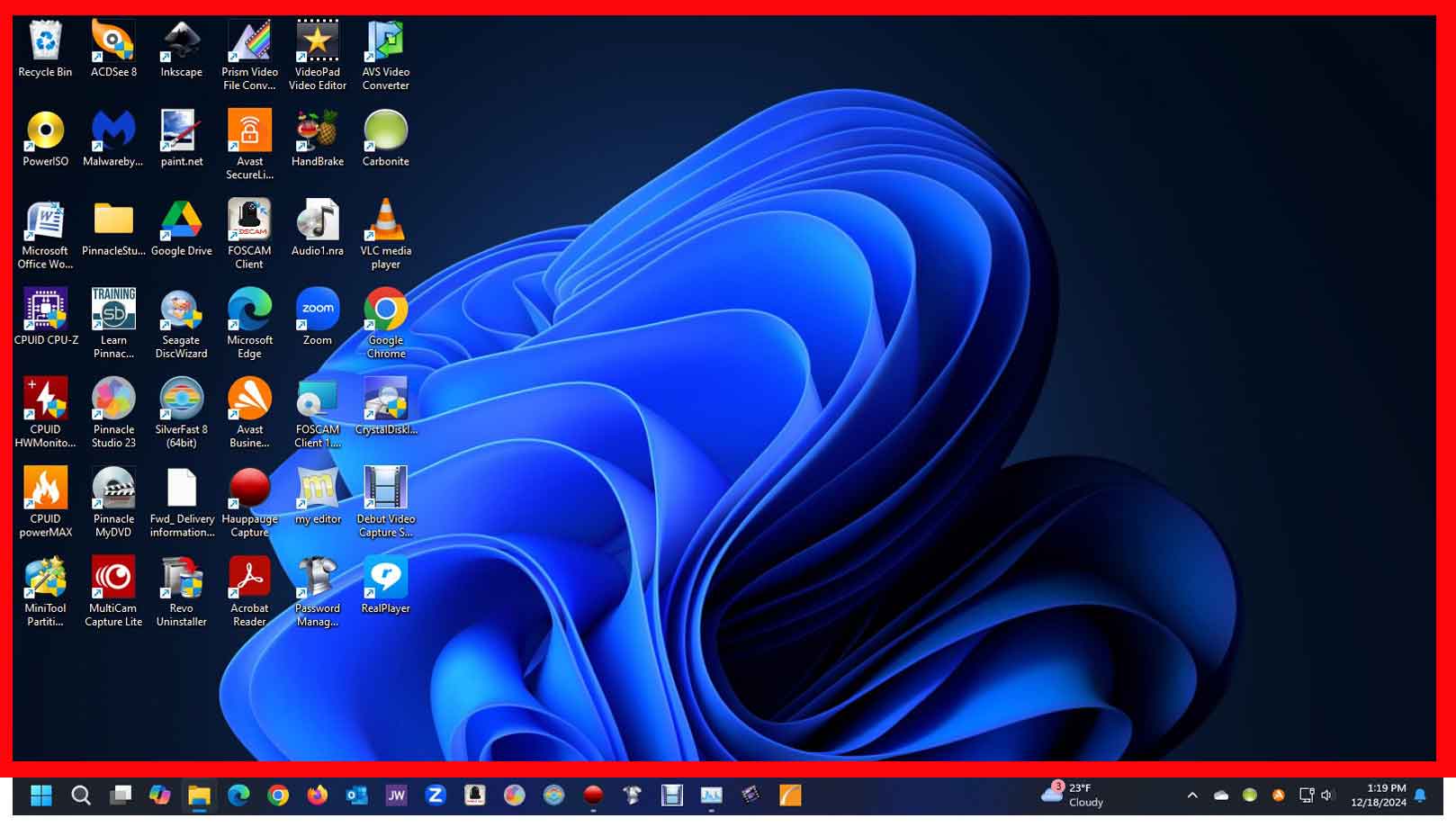Screen dimensions: 1456x827
Task: Select the RealPlayer desktop icon
Action: pos(385,585)
